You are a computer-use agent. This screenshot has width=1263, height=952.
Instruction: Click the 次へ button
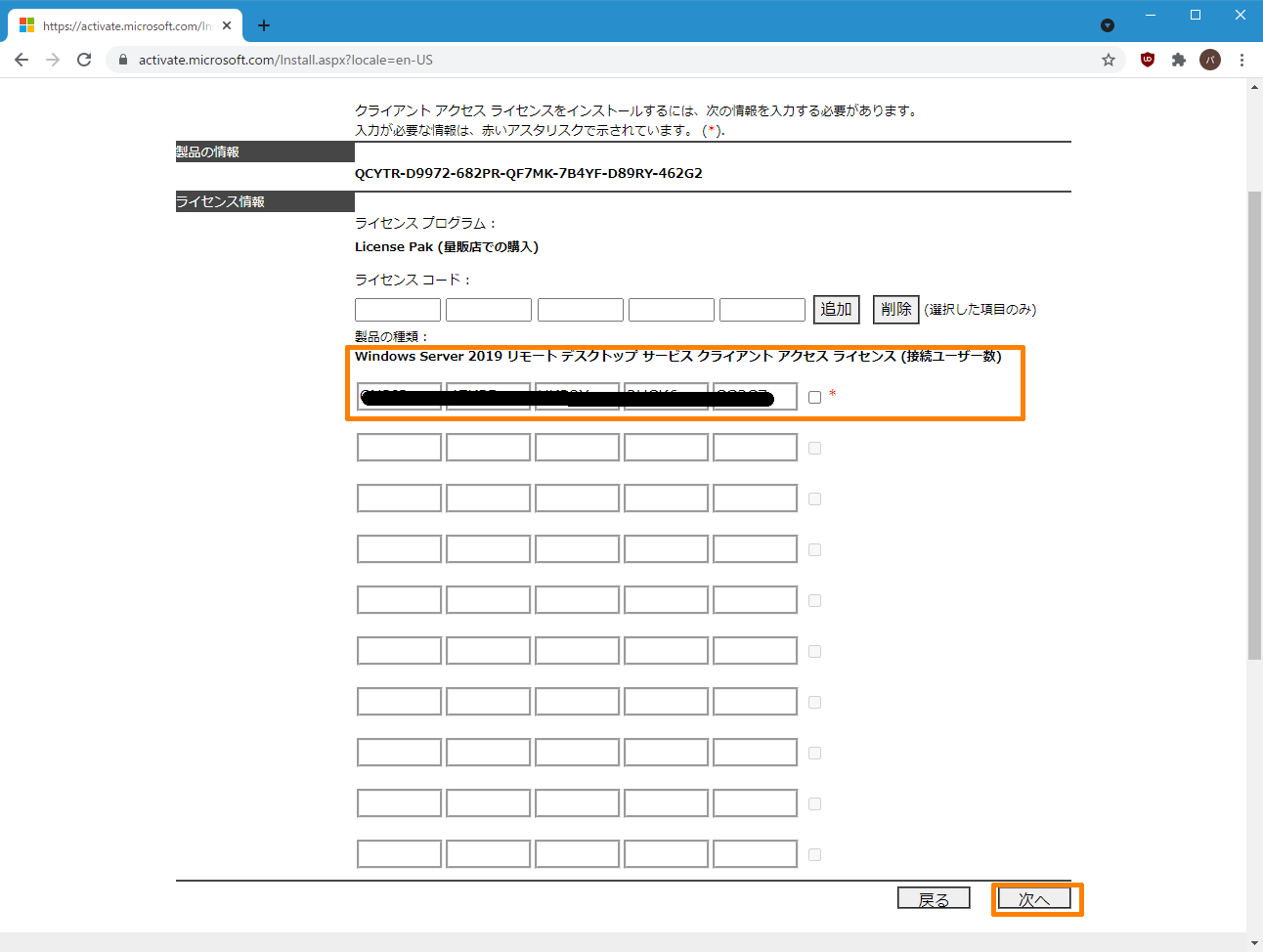[x=1034, y=898]
